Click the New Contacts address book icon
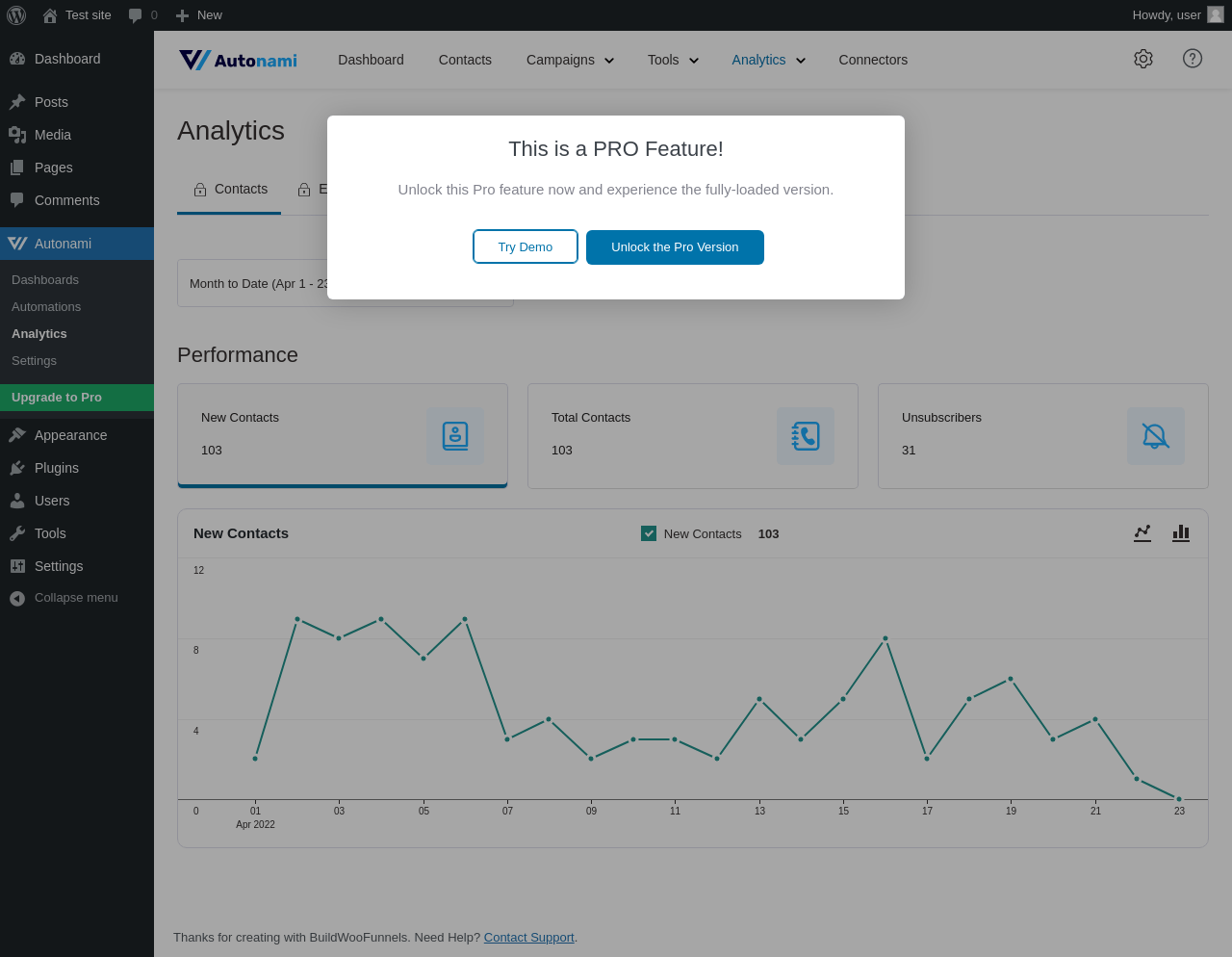Screen dimensions: 1232x957 point(455,436)
